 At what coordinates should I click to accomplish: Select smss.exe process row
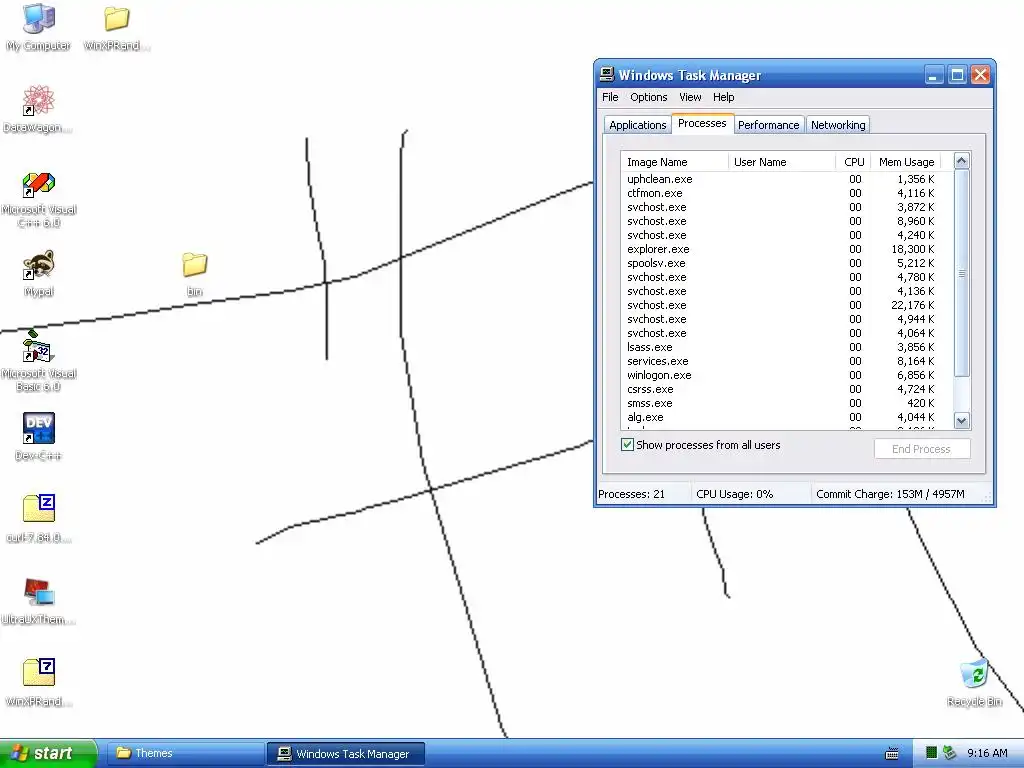pos(786,404)
